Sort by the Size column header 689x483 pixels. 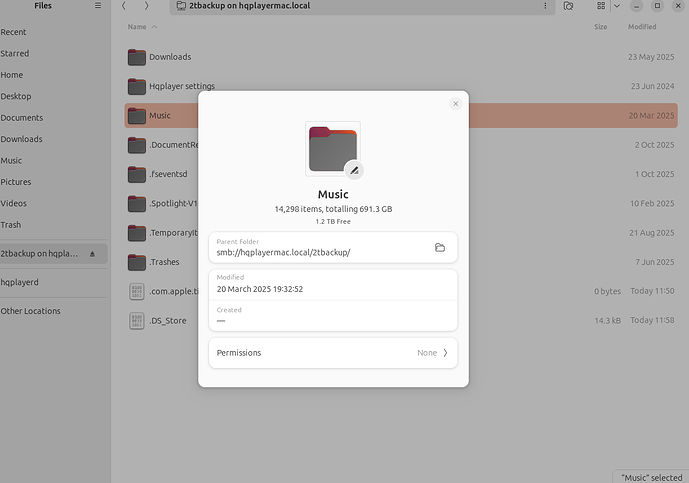coord(601,27)
